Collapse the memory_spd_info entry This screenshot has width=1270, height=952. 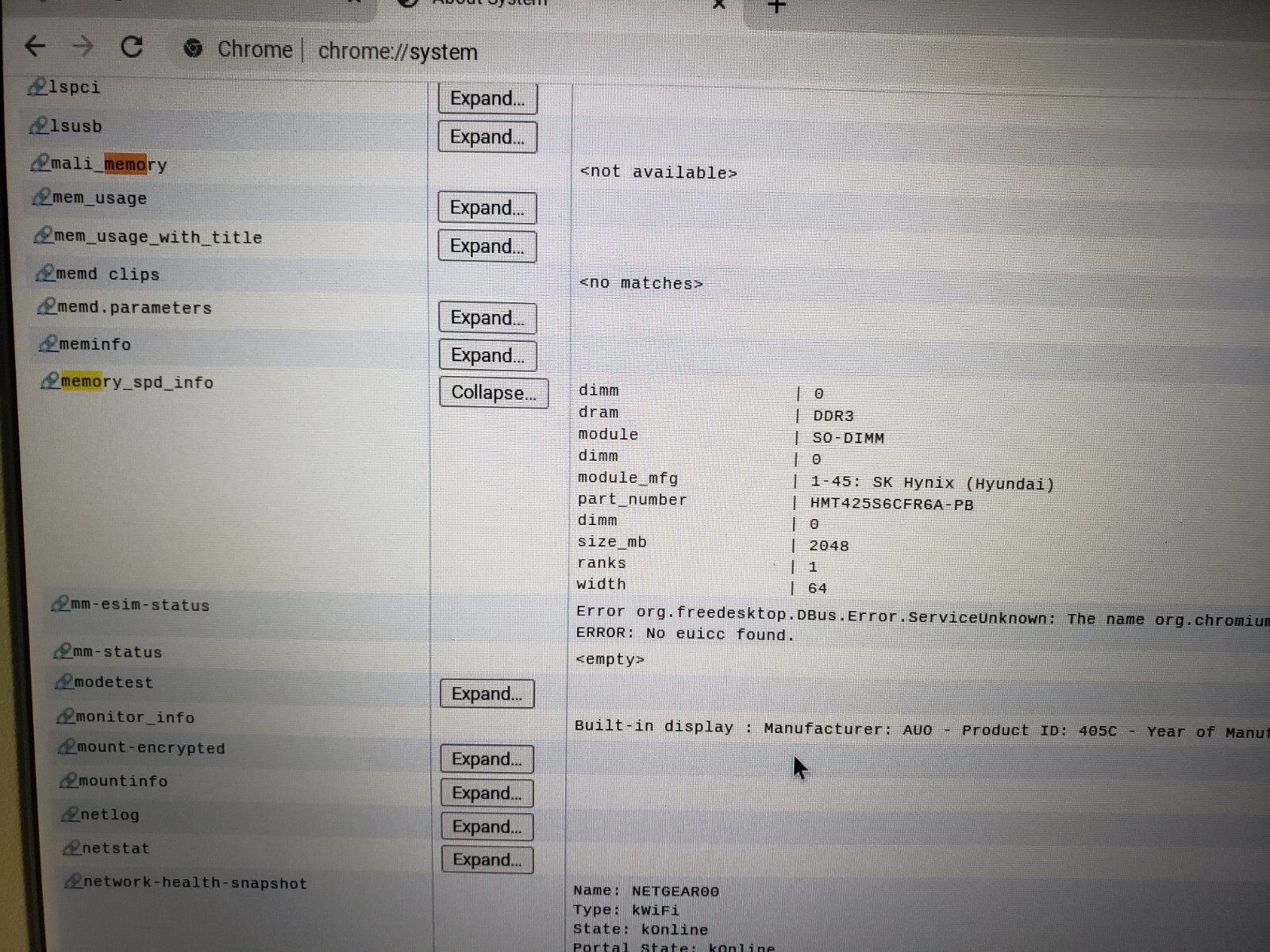(494, 393)
